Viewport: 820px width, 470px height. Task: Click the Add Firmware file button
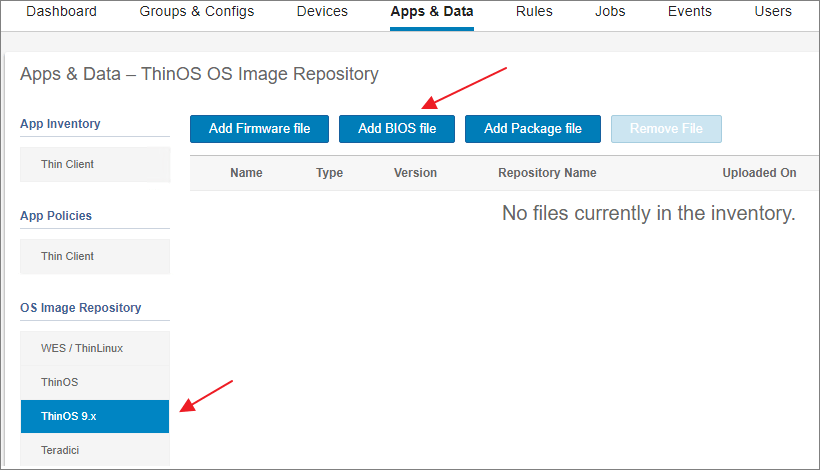tap(259, 129)
